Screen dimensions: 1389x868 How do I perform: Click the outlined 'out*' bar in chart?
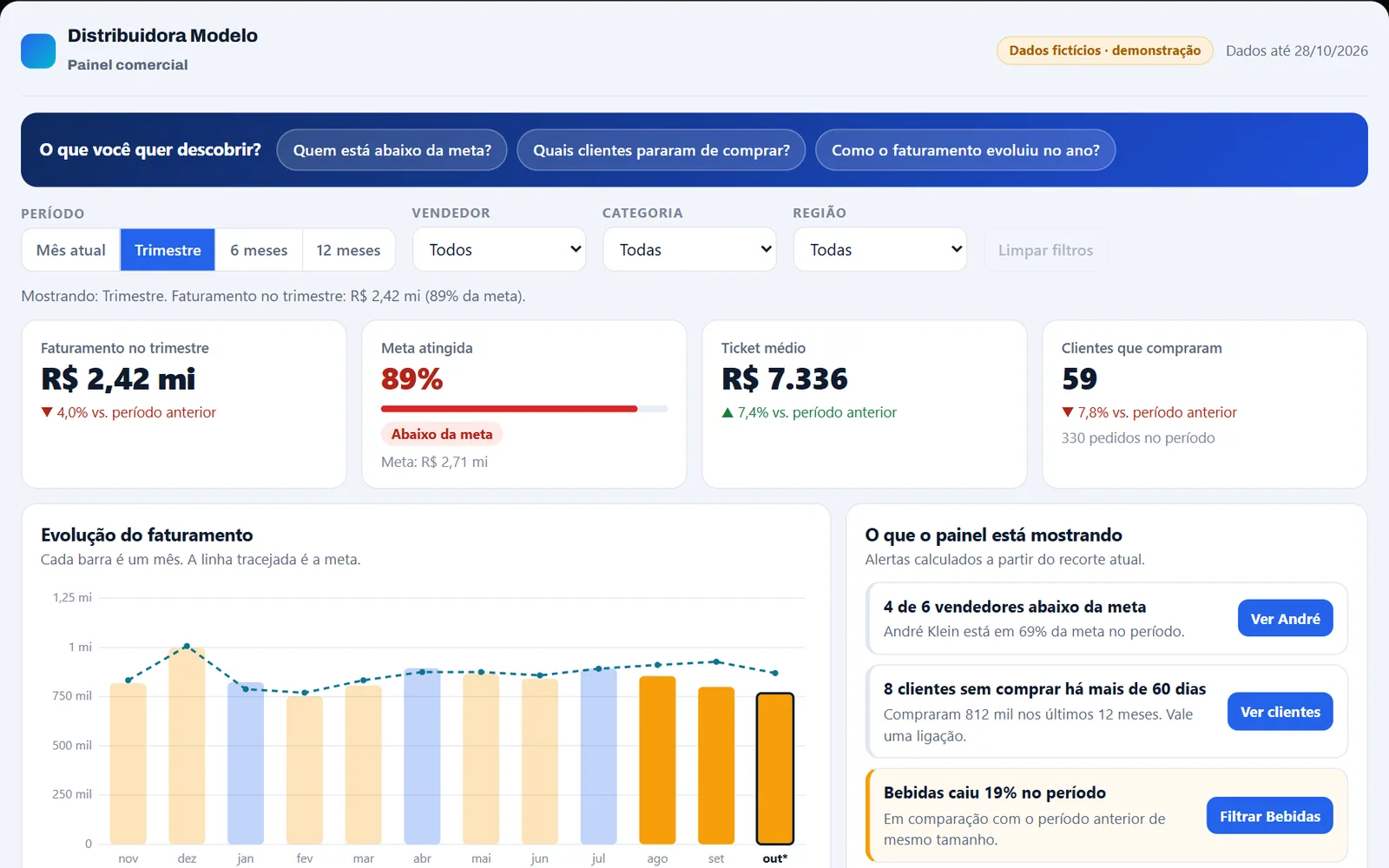pyautogui.click(x=774, y=768)
